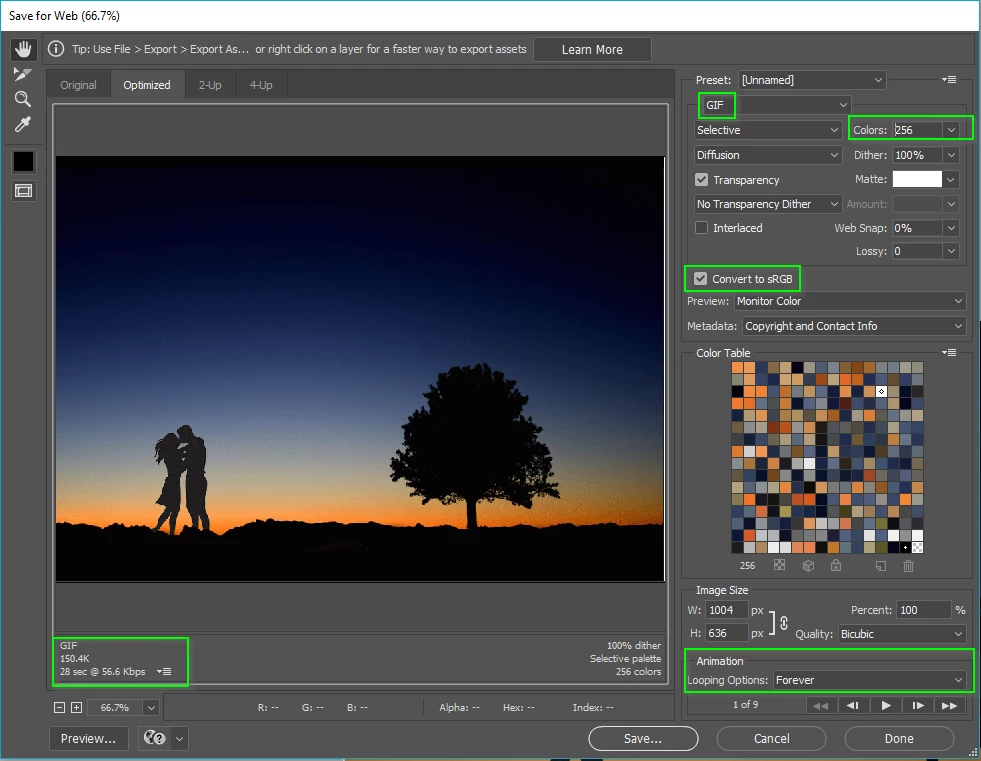This screenshot has width=981, height=761.
Task: Expand the Looping Options dropdown
Action: click(870, 680)
